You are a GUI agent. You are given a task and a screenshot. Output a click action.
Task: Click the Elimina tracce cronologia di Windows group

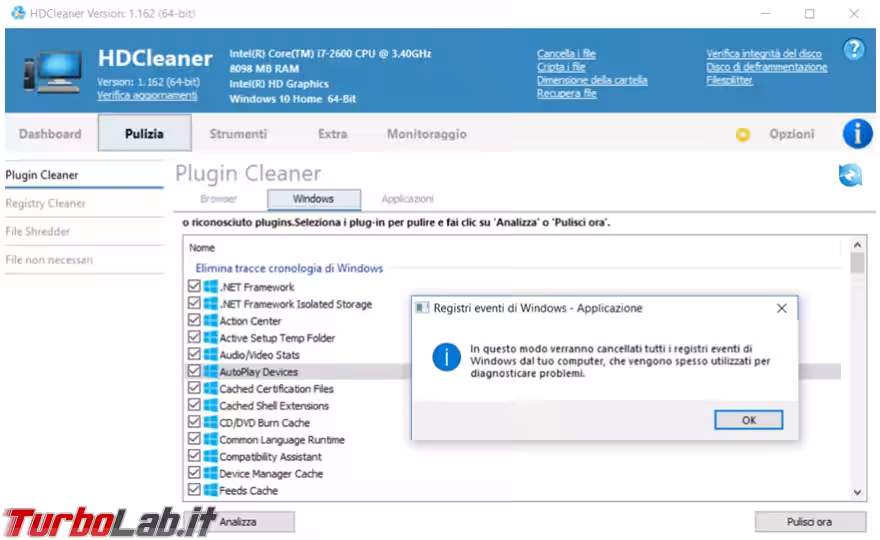click(x=289, y=268)
